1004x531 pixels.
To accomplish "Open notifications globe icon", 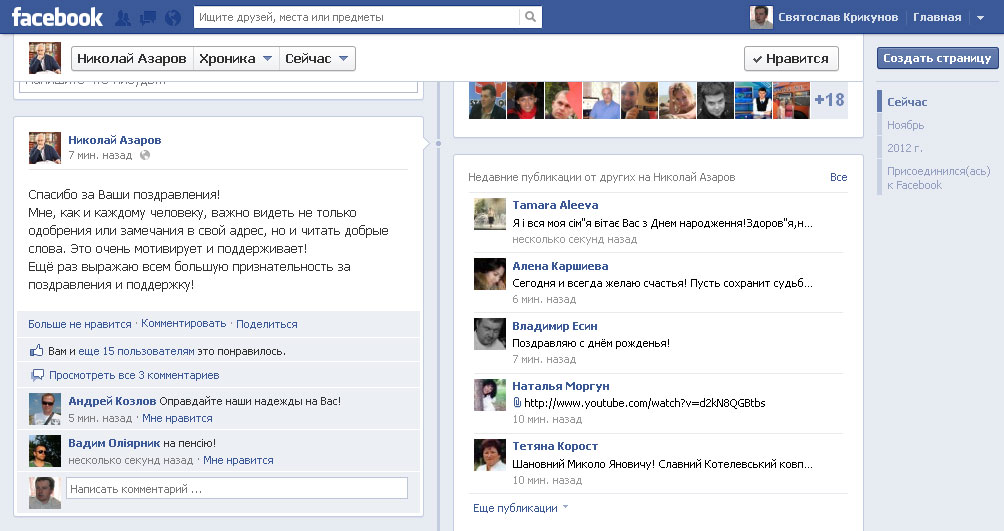I will [173, 18].
